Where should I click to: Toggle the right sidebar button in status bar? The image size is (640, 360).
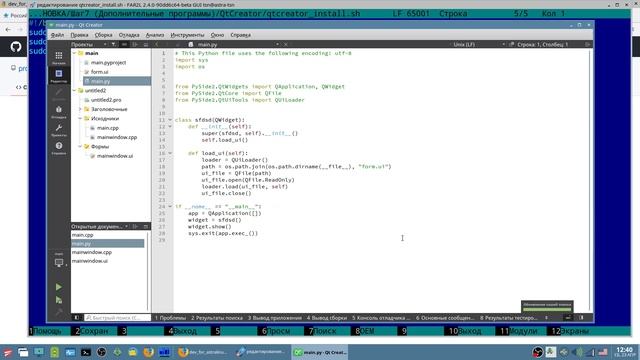[x=581, y=318]
